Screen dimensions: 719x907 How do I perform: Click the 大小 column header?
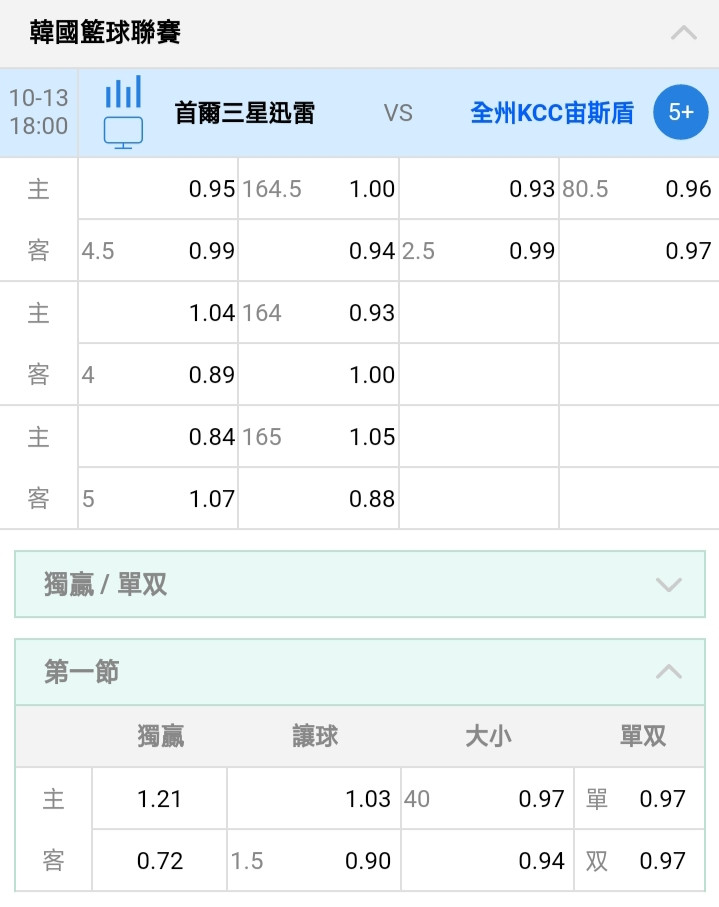pyautogui.click(x=488, y=736)
